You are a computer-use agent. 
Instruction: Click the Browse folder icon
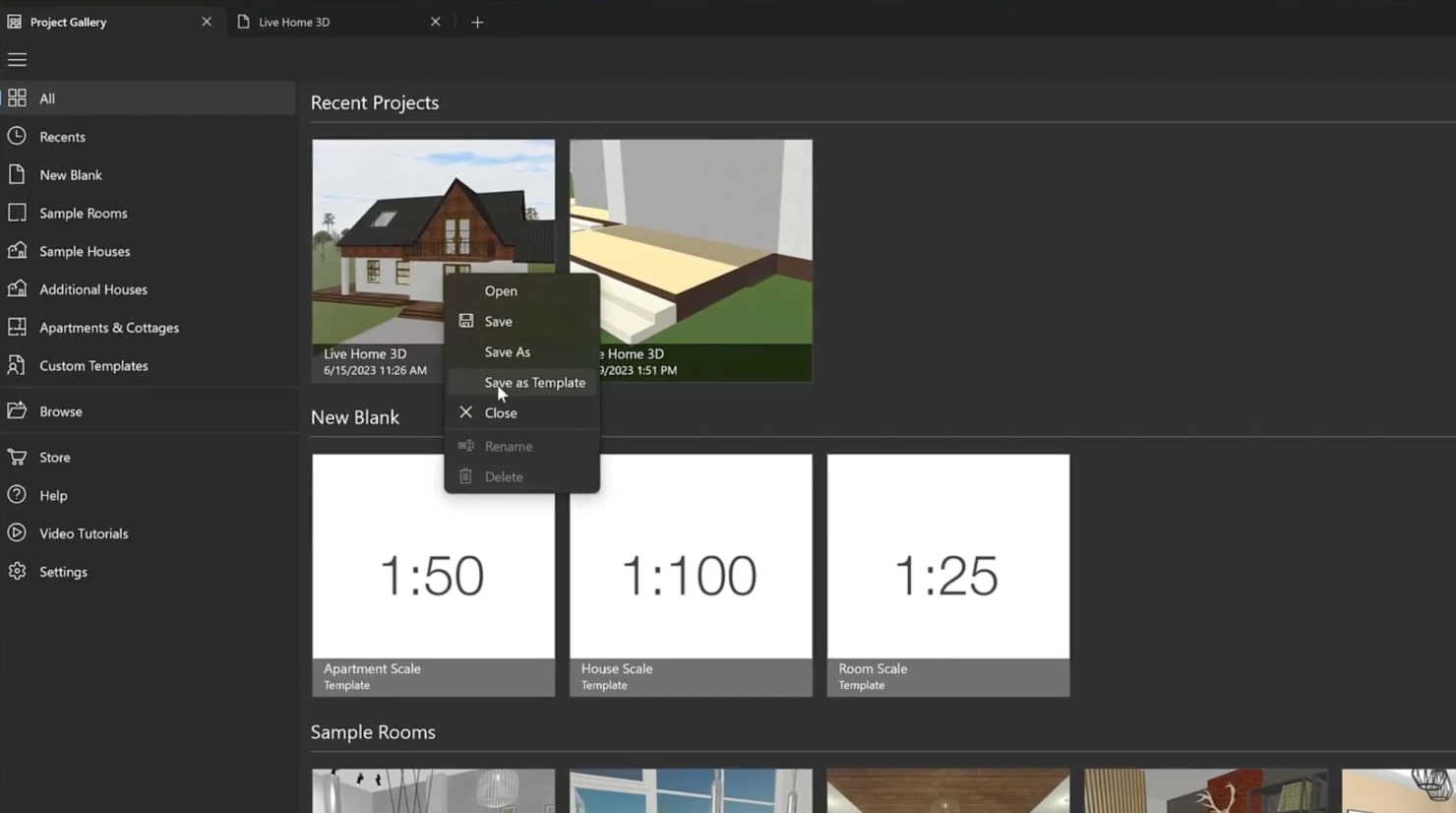tap(17, 410)
